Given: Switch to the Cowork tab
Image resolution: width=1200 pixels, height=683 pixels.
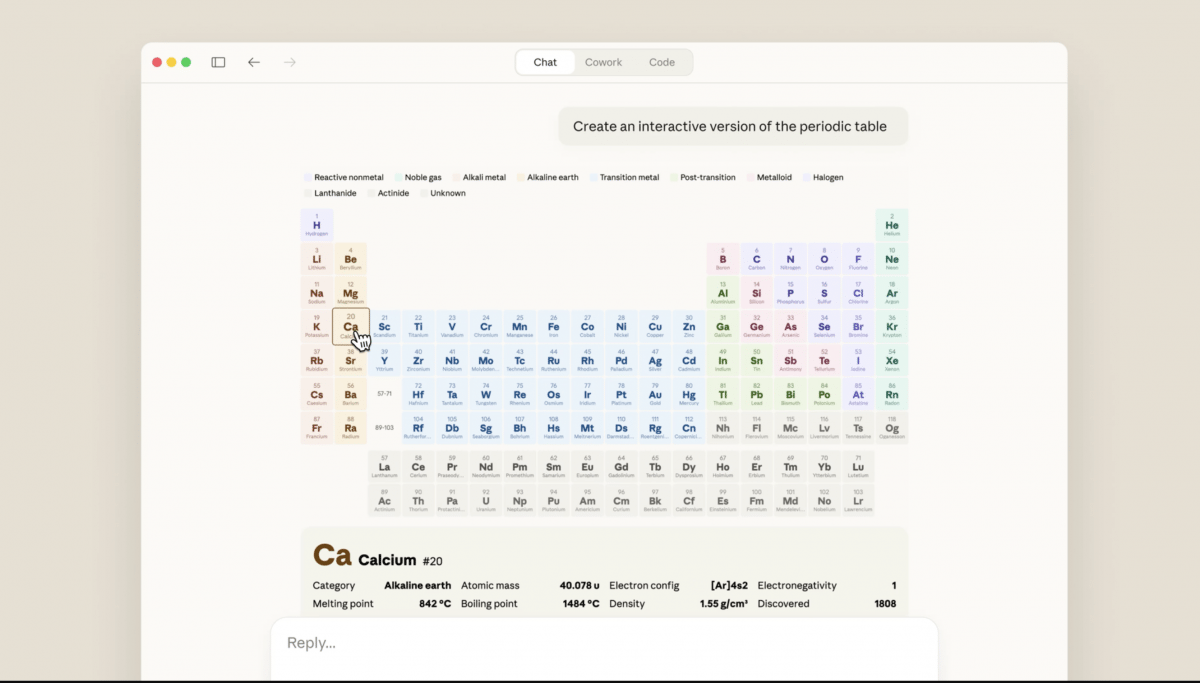Looking at the screenshot, I should pyautogui.click(x=603, y=62).
